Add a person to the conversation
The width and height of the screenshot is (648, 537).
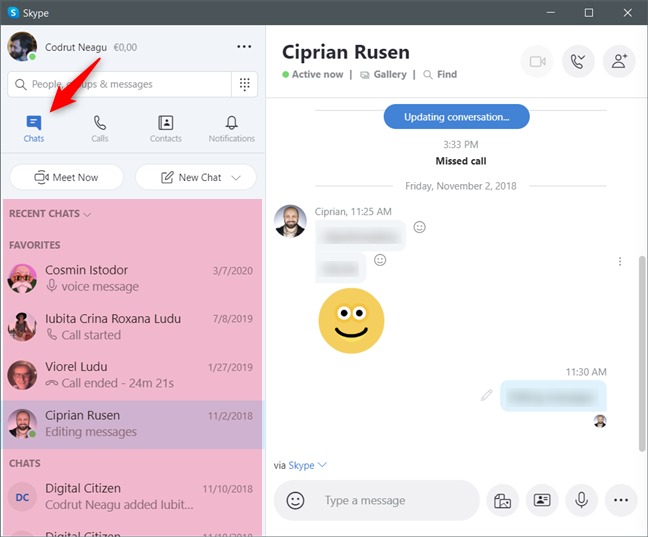pos(619,62)
